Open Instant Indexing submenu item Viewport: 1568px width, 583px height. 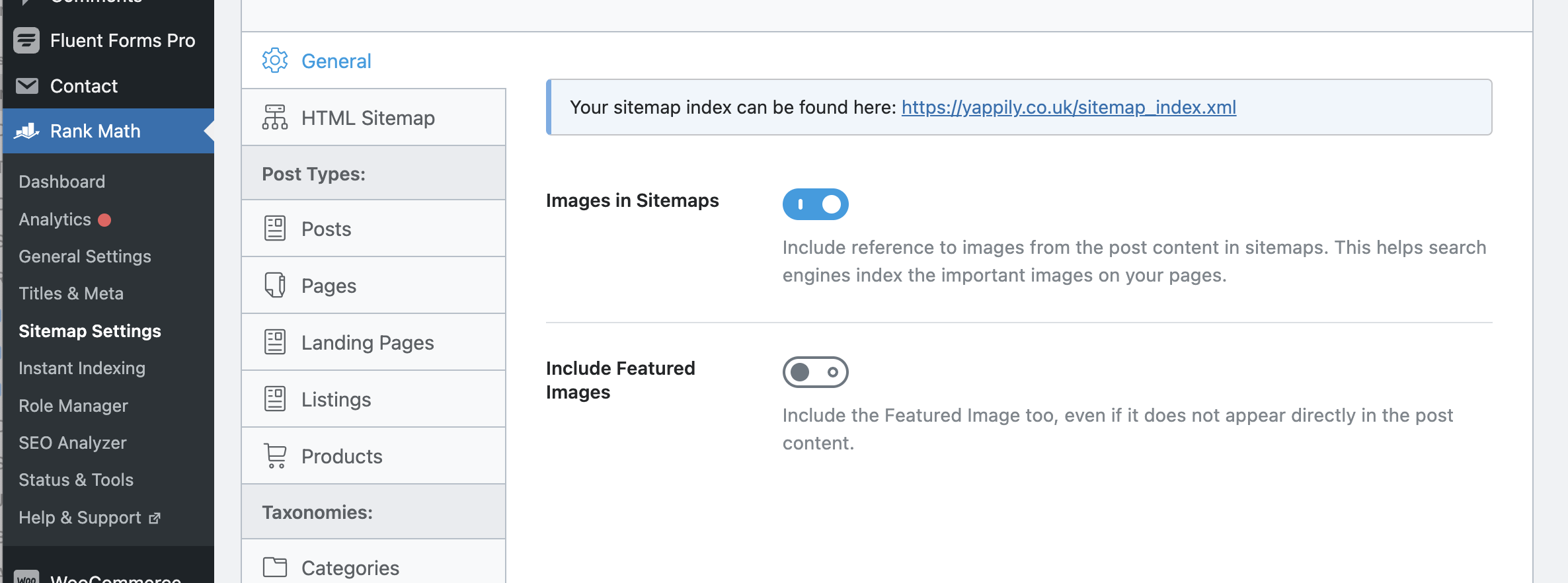pos(82,368)
